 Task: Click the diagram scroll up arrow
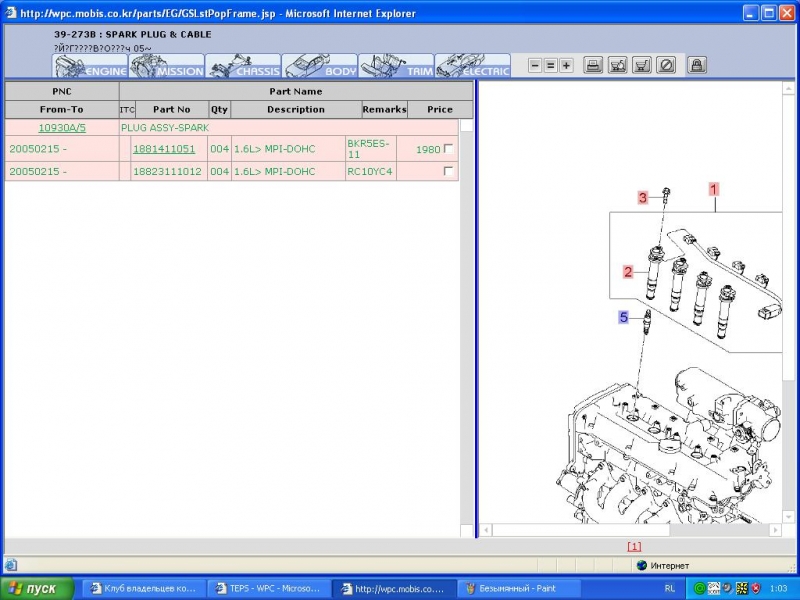point(788,88)
